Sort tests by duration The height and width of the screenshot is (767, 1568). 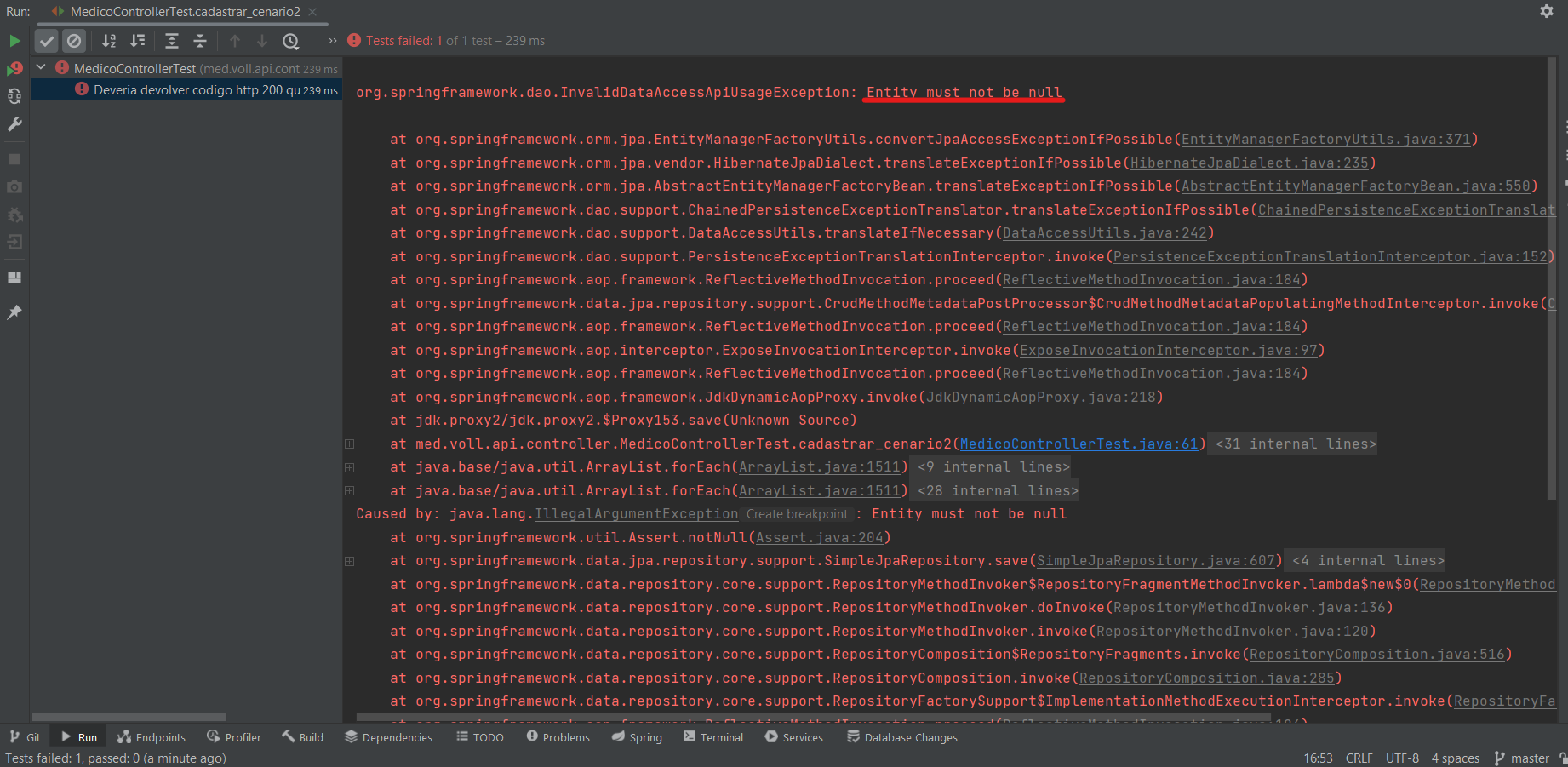click(x=137, y=41)
